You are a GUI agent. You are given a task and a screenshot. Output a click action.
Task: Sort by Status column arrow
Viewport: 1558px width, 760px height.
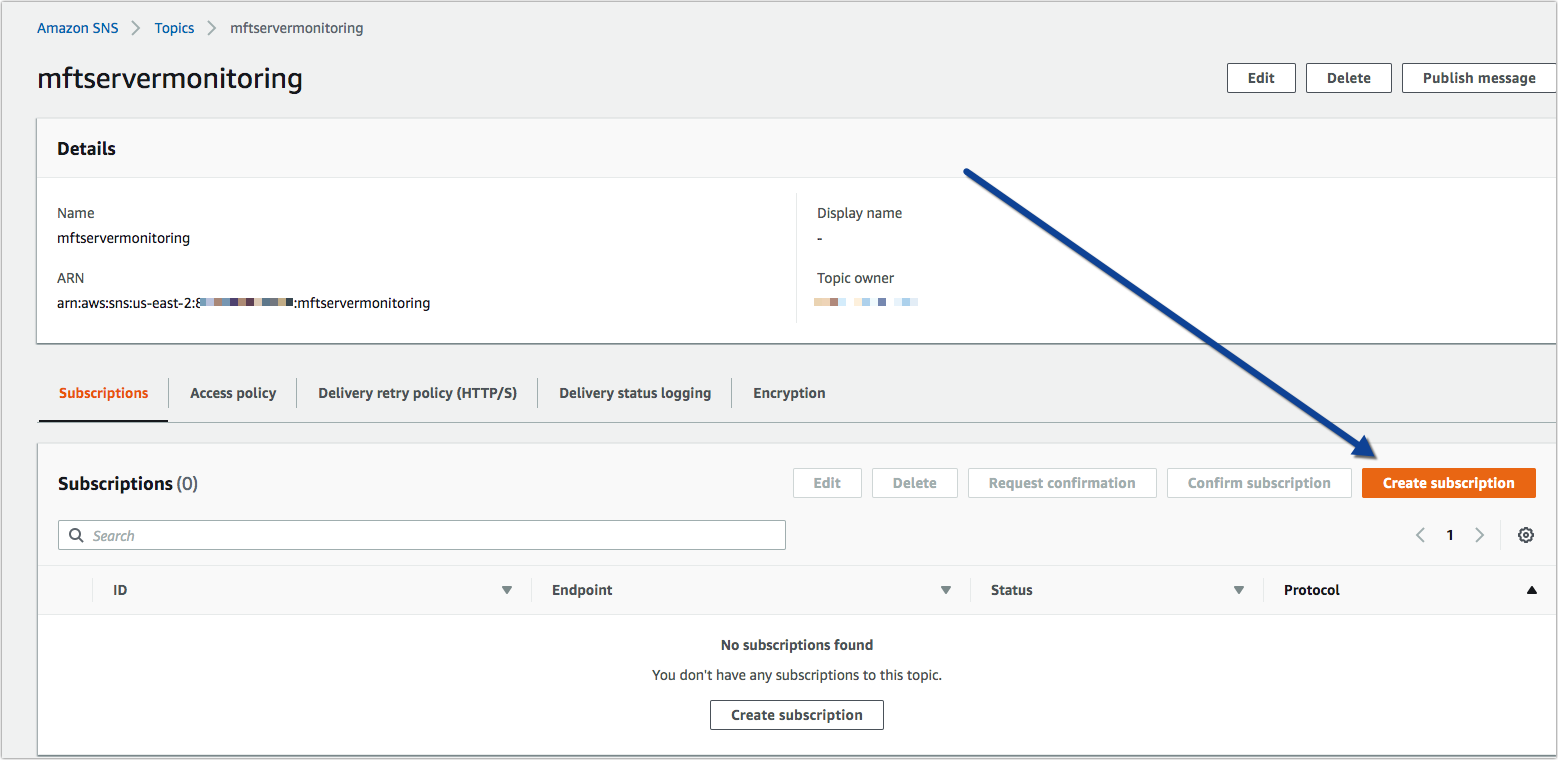(x=1239, y=590)
